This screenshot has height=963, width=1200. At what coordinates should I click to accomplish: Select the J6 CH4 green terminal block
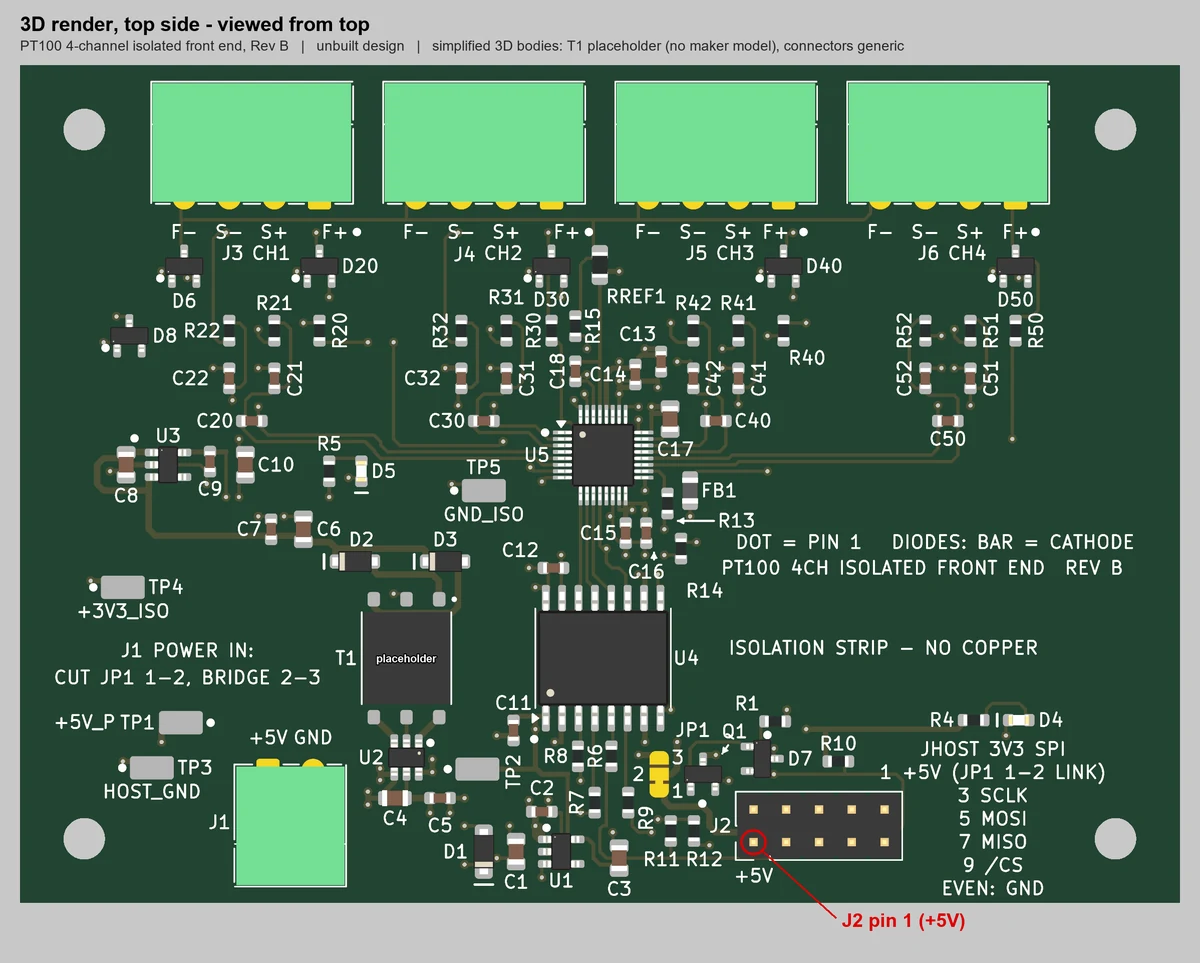pyautogui.click(x=948, y=141)
